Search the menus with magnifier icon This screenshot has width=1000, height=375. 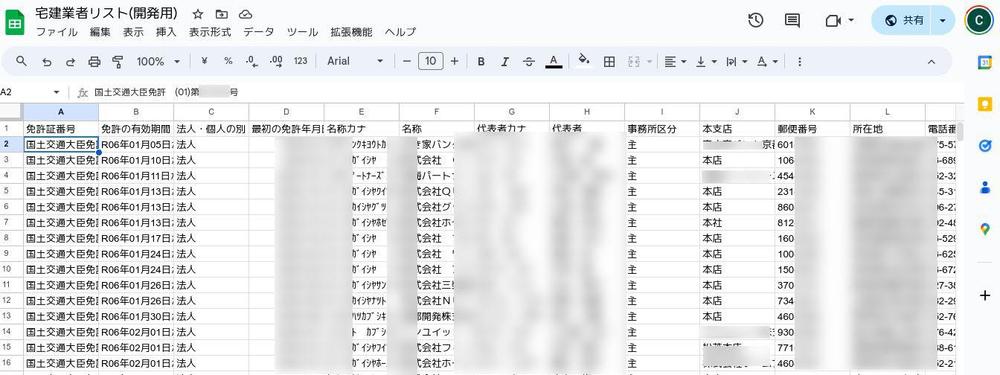(x=22, y=61)
